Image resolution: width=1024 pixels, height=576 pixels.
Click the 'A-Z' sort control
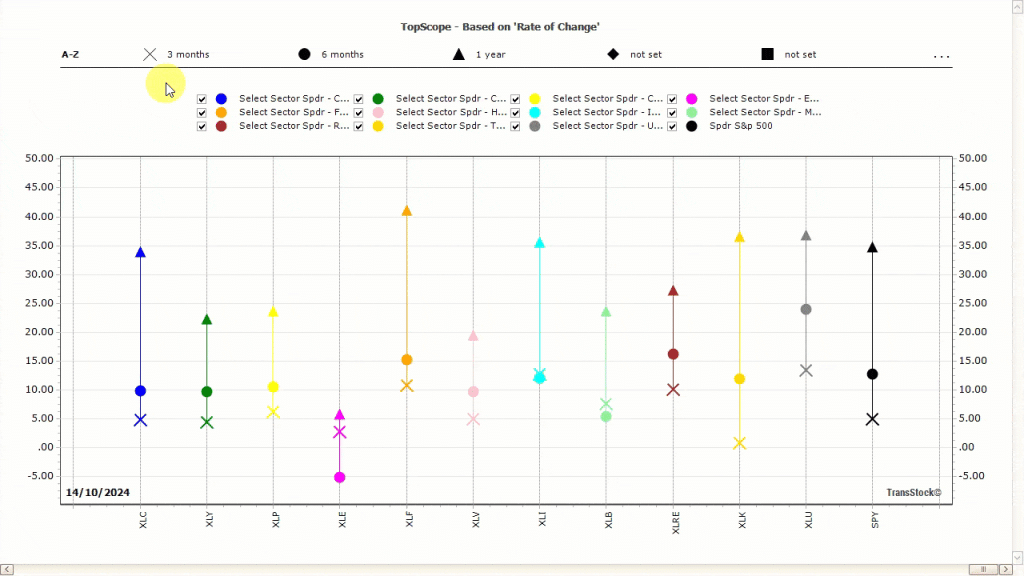click(70, 54)
